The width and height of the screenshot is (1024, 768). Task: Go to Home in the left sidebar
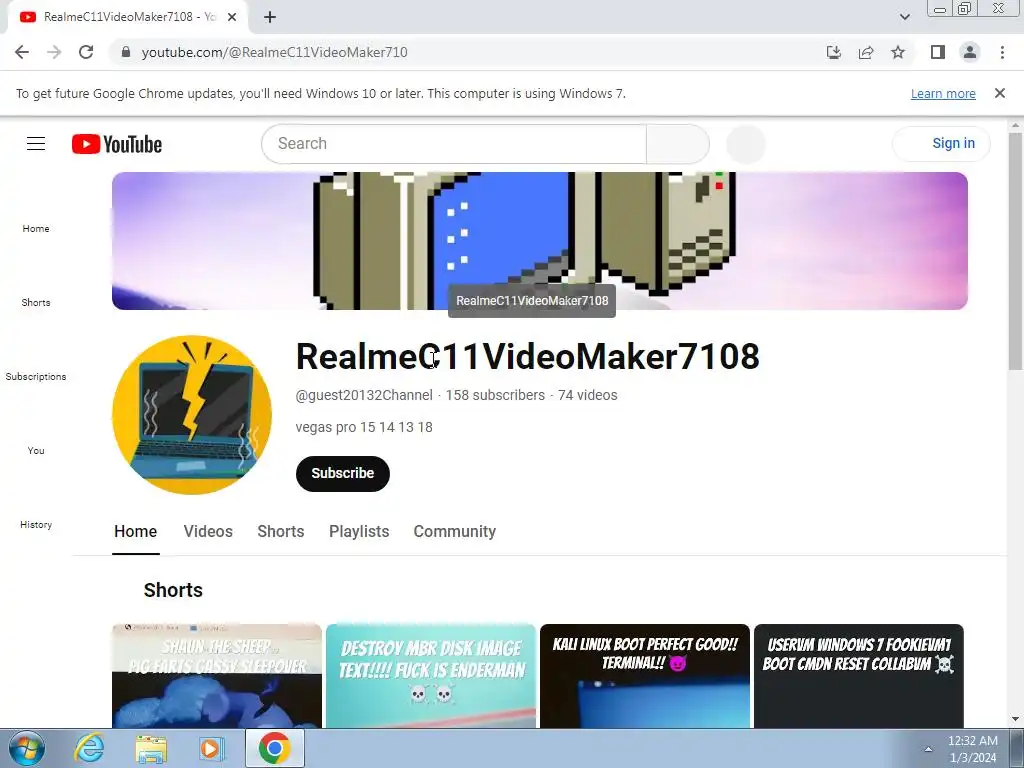[36, 229]
